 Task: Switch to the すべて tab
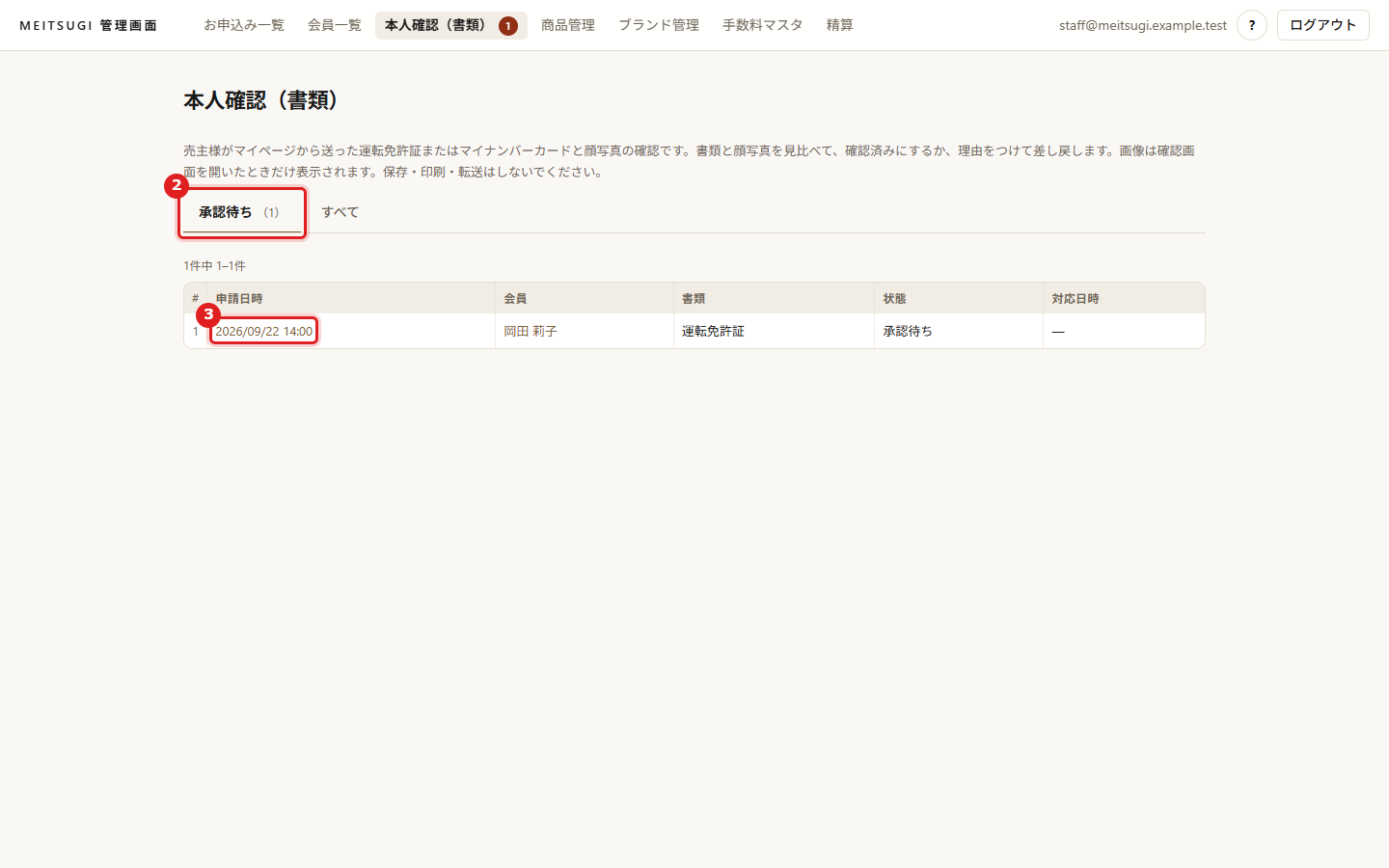click(340, 212)
